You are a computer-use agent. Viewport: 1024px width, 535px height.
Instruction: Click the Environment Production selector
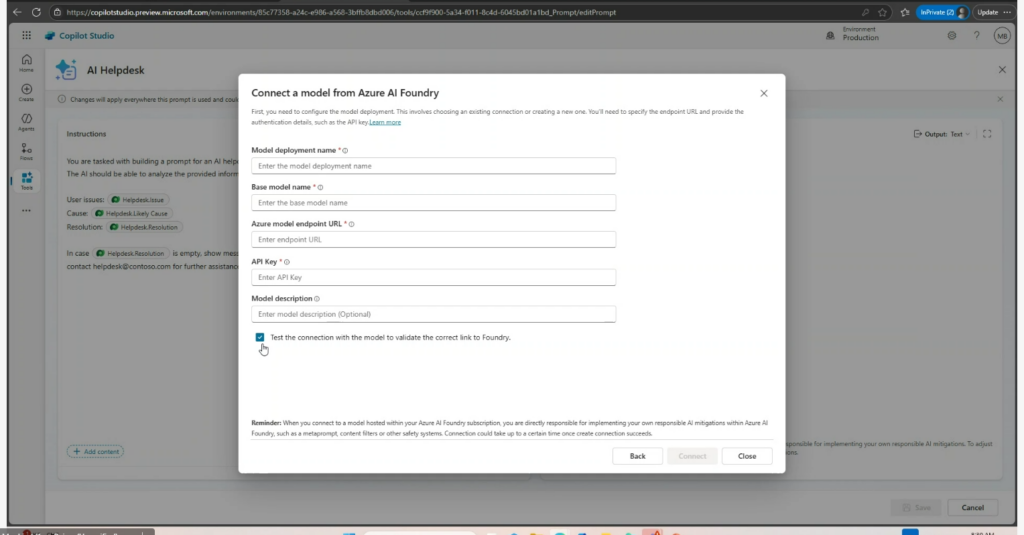coord(853,34)
